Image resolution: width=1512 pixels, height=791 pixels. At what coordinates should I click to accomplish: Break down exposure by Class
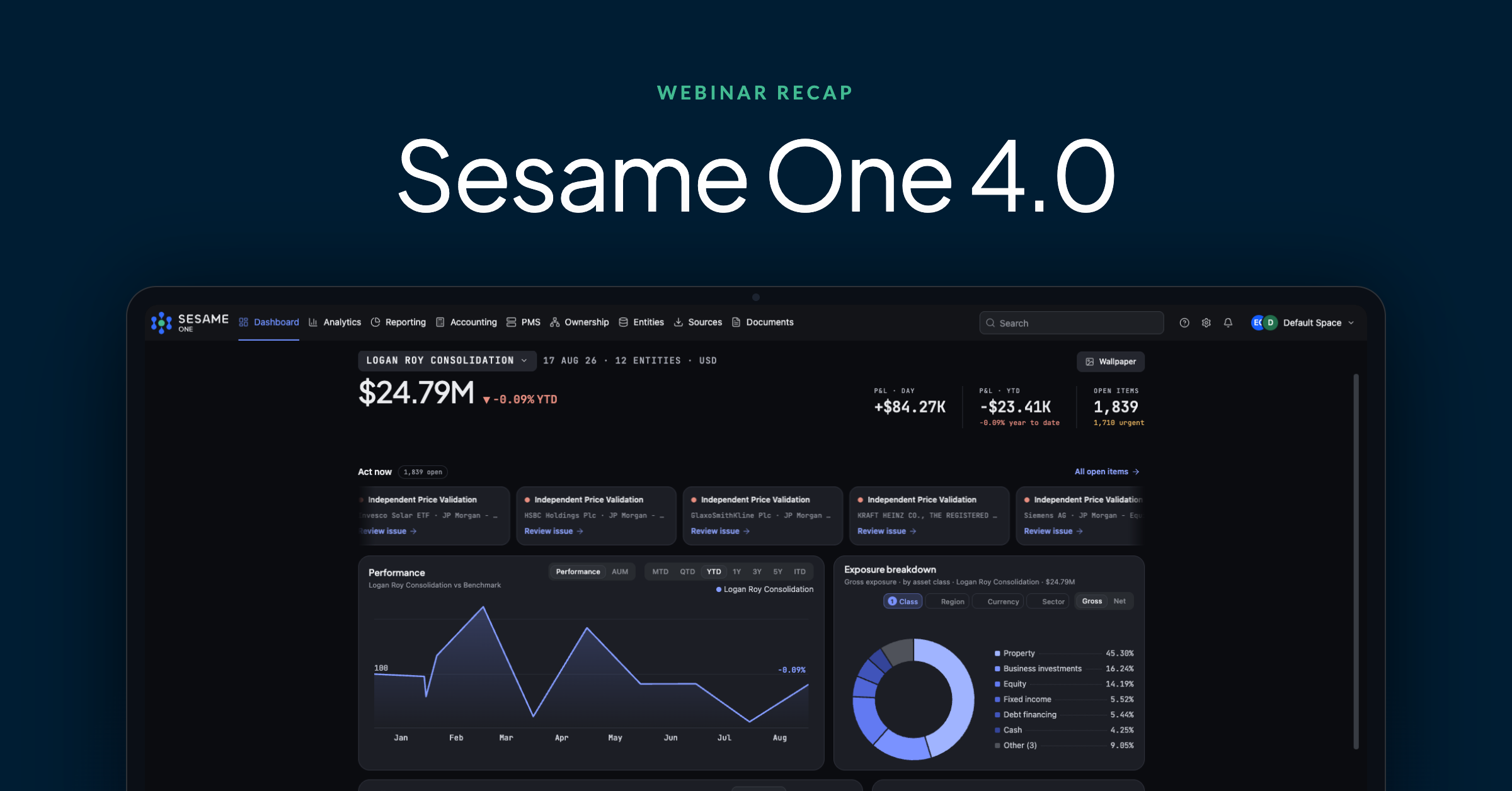[x=903, y=601]
